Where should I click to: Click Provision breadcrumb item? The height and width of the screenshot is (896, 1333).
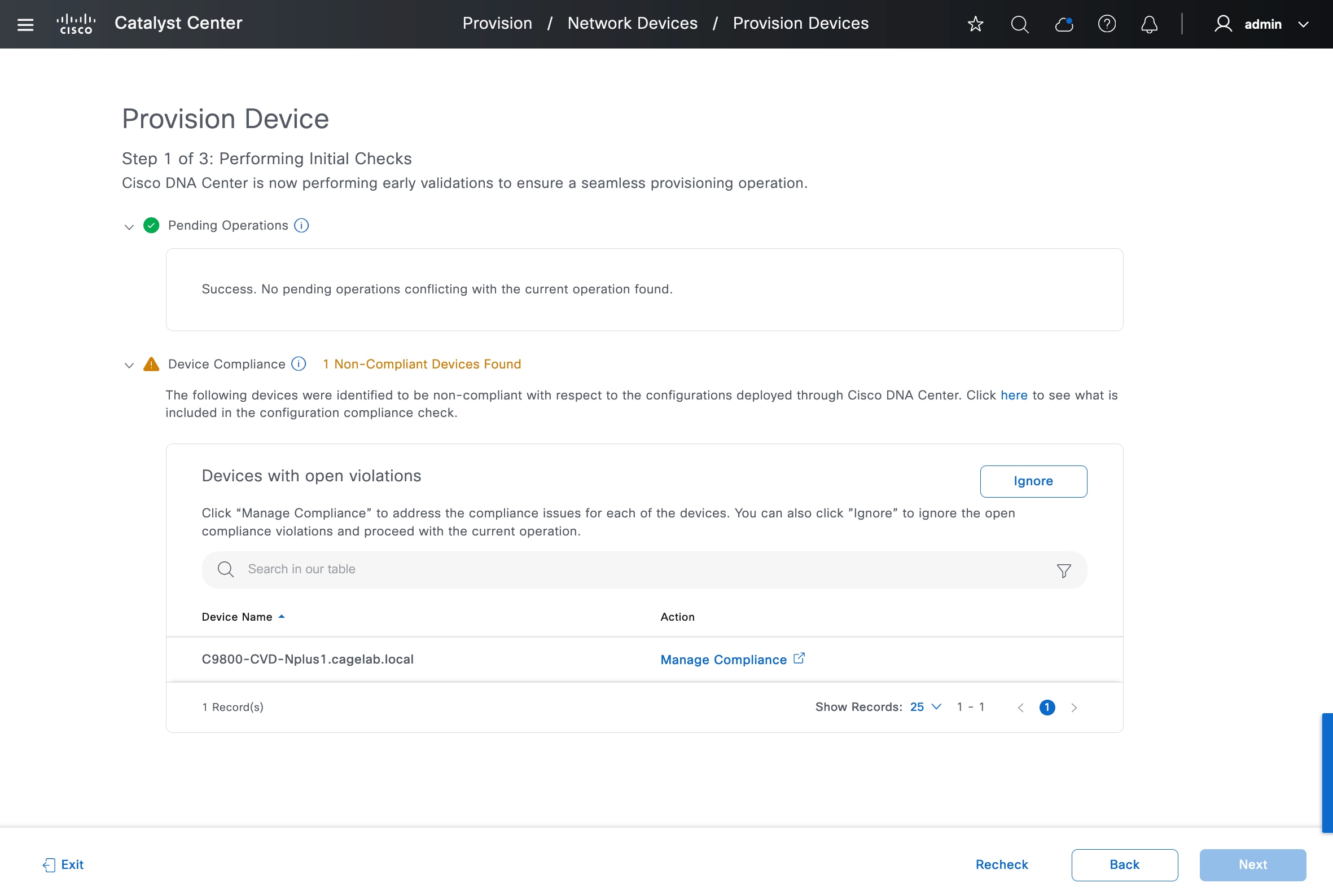[497, 24]
